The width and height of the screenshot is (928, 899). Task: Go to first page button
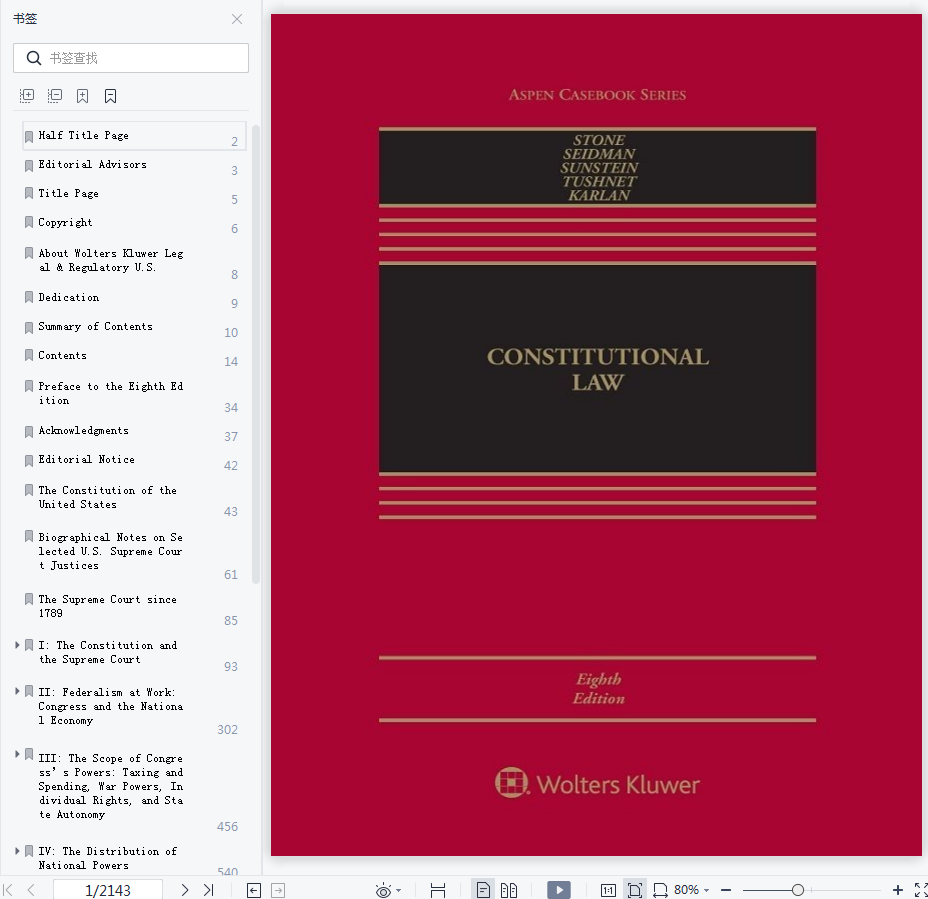tap(8, 890)
